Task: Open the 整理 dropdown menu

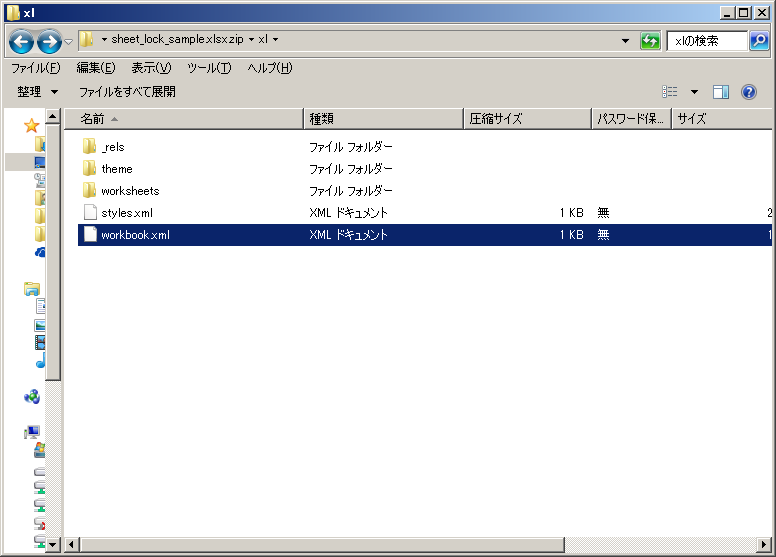Action: pyautogui.click(x=38, y=92)
